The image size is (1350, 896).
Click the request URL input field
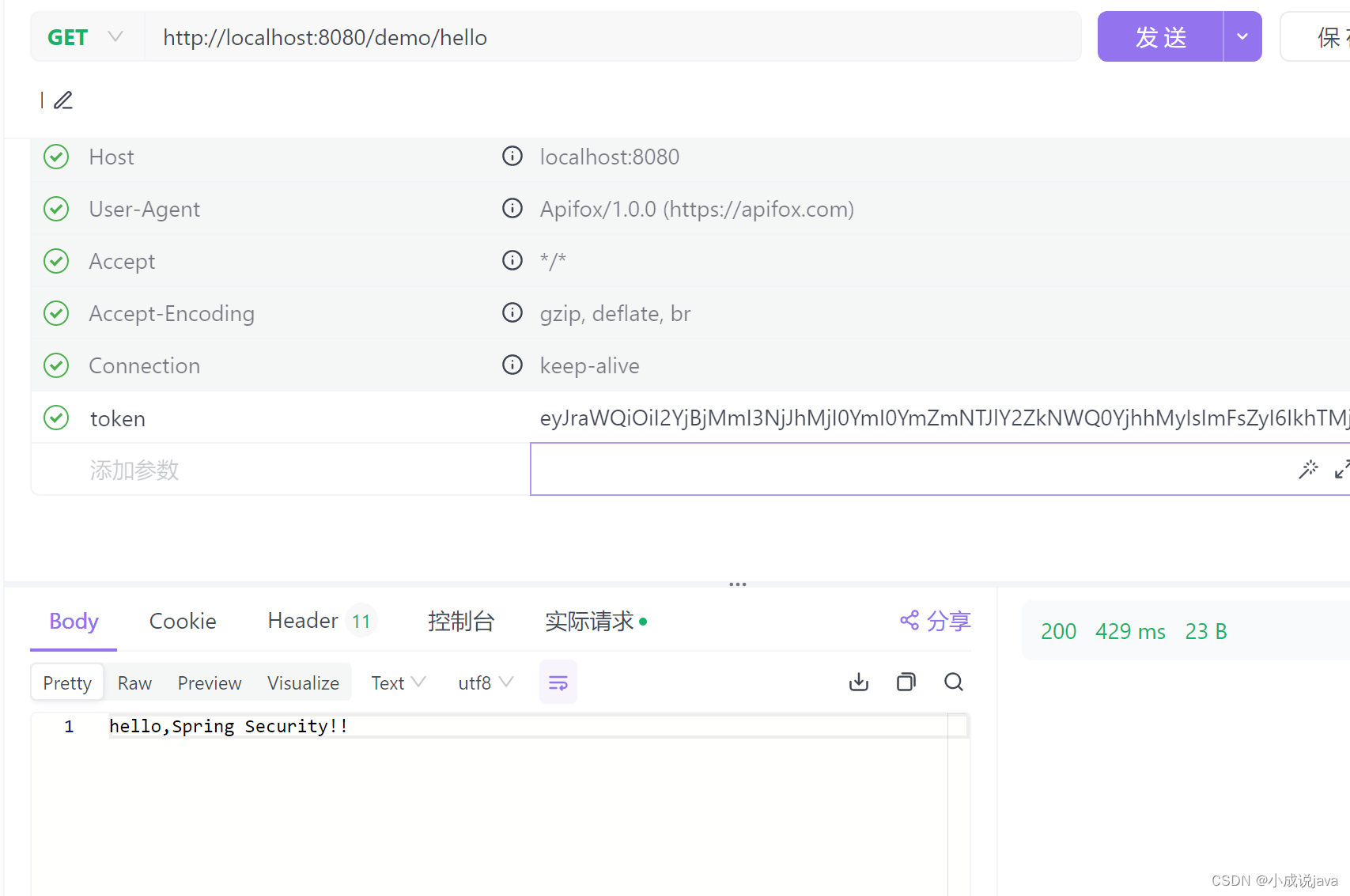[612, 37]
